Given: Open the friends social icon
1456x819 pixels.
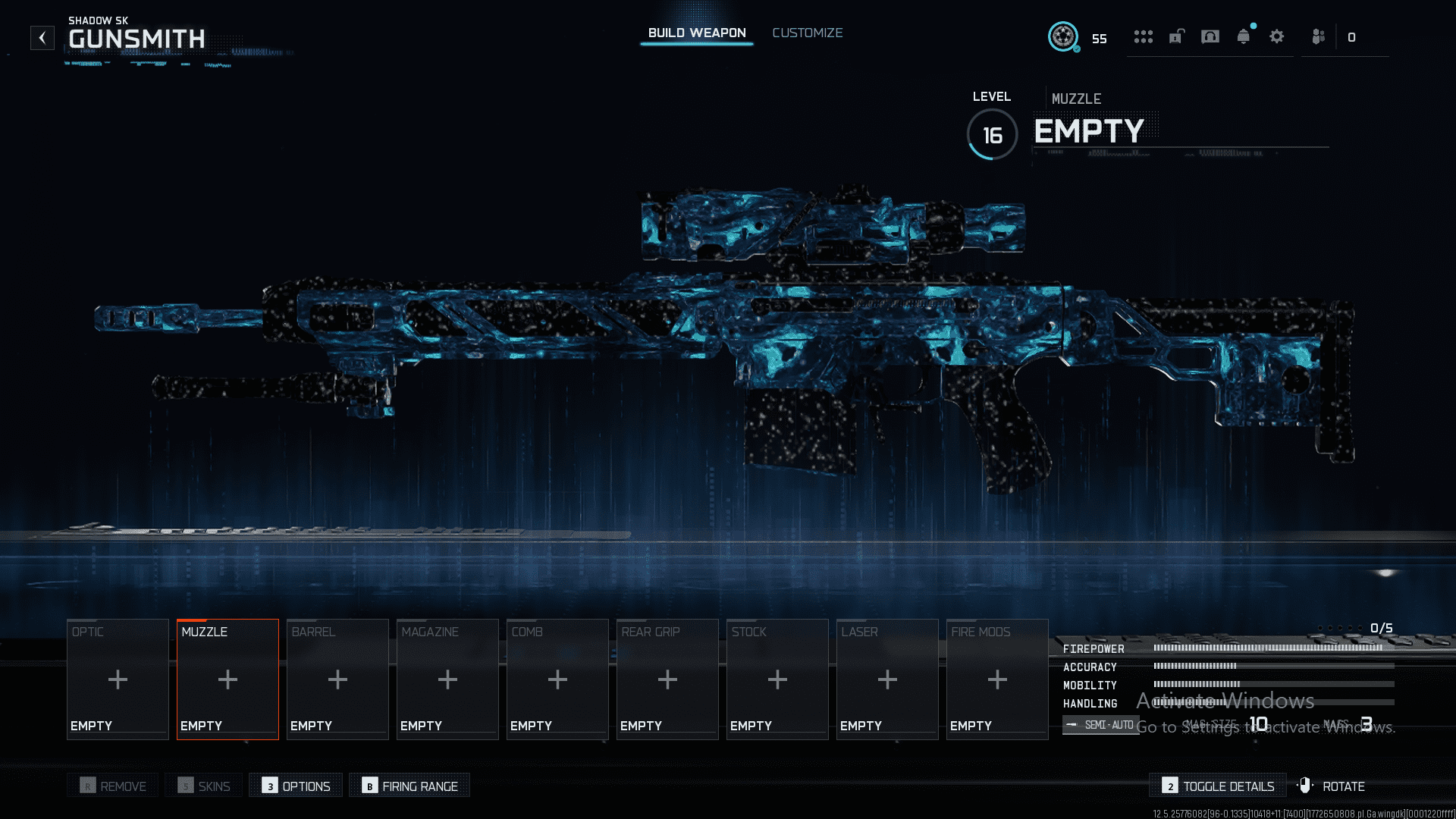Looking at the screenshot, I should pos(1319,37).
